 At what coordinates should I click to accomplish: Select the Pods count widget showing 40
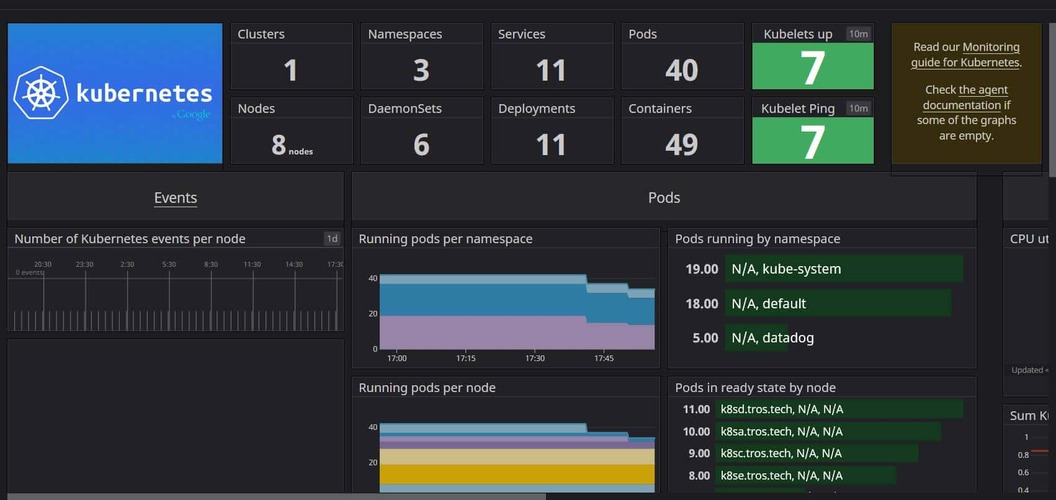coord(682,57)
